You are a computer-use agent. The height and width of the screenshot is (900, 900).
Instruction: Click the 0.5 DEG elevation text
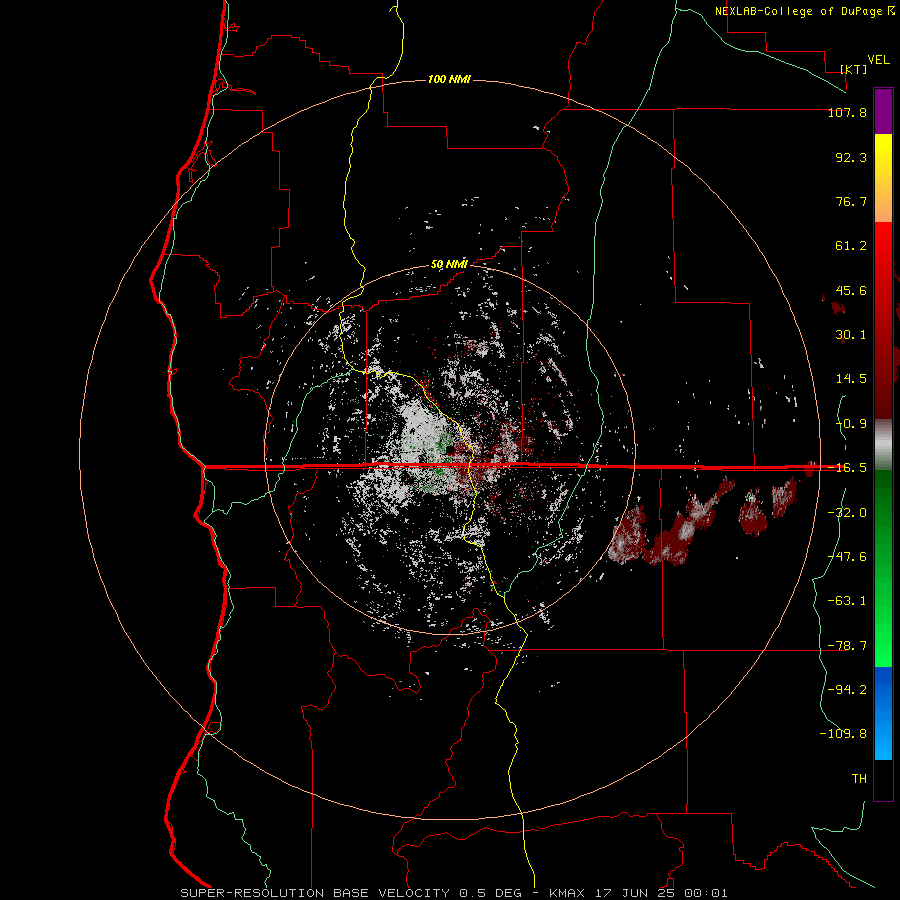point(490,893)
